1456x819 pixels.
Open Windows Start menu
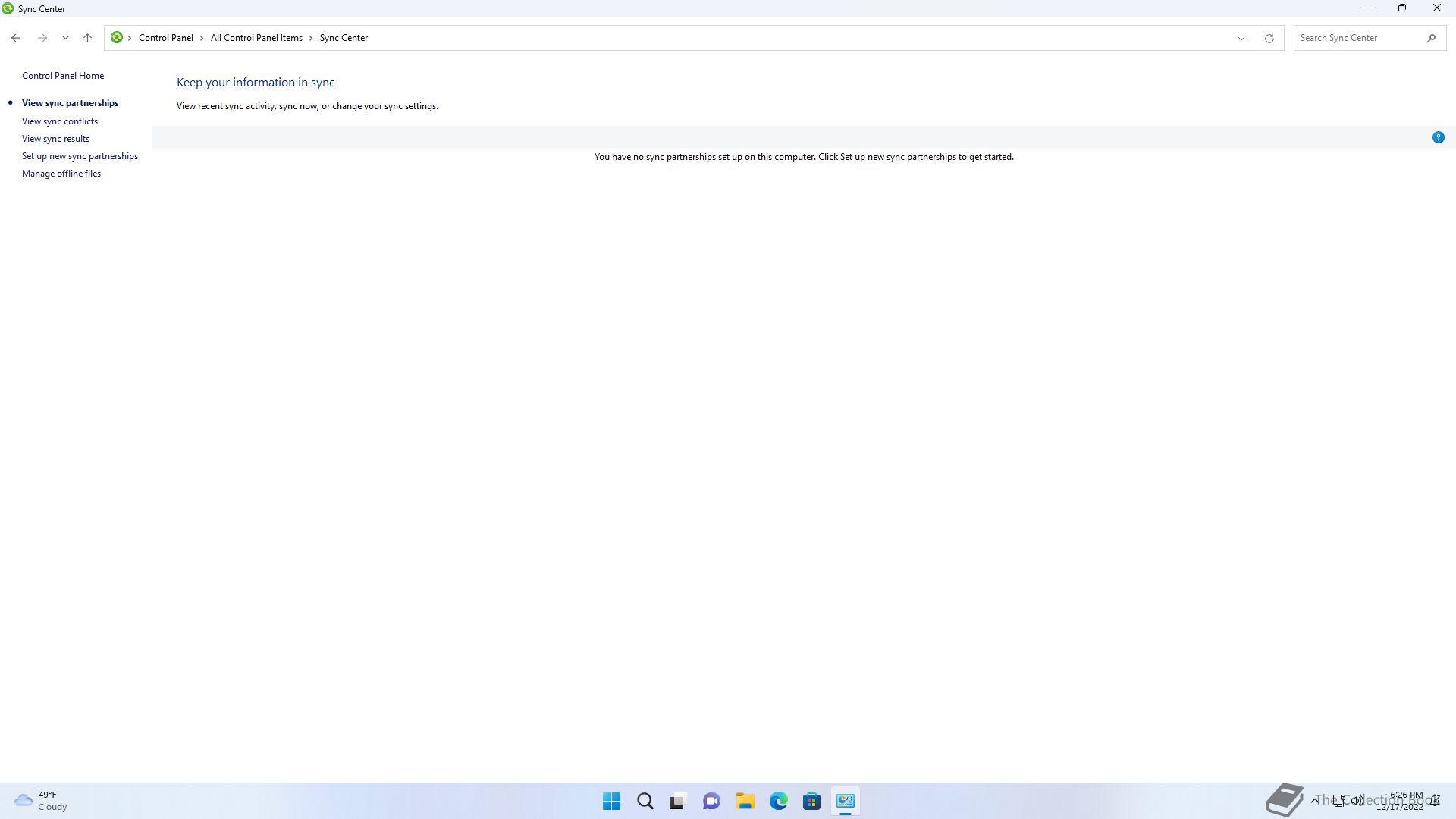611,801
